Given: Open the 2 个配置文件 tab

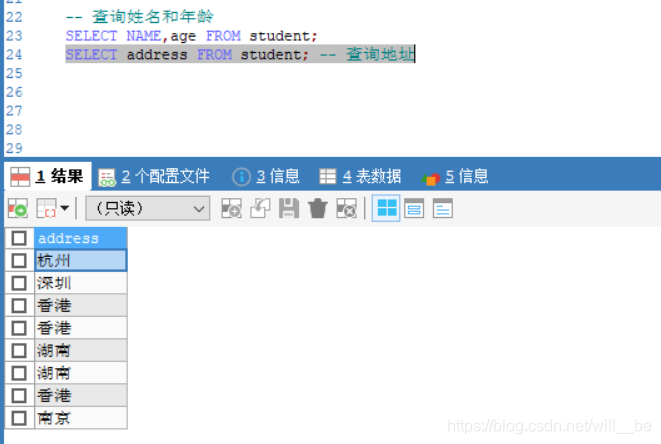Looking at the screenshot, I should pos(154,176).
